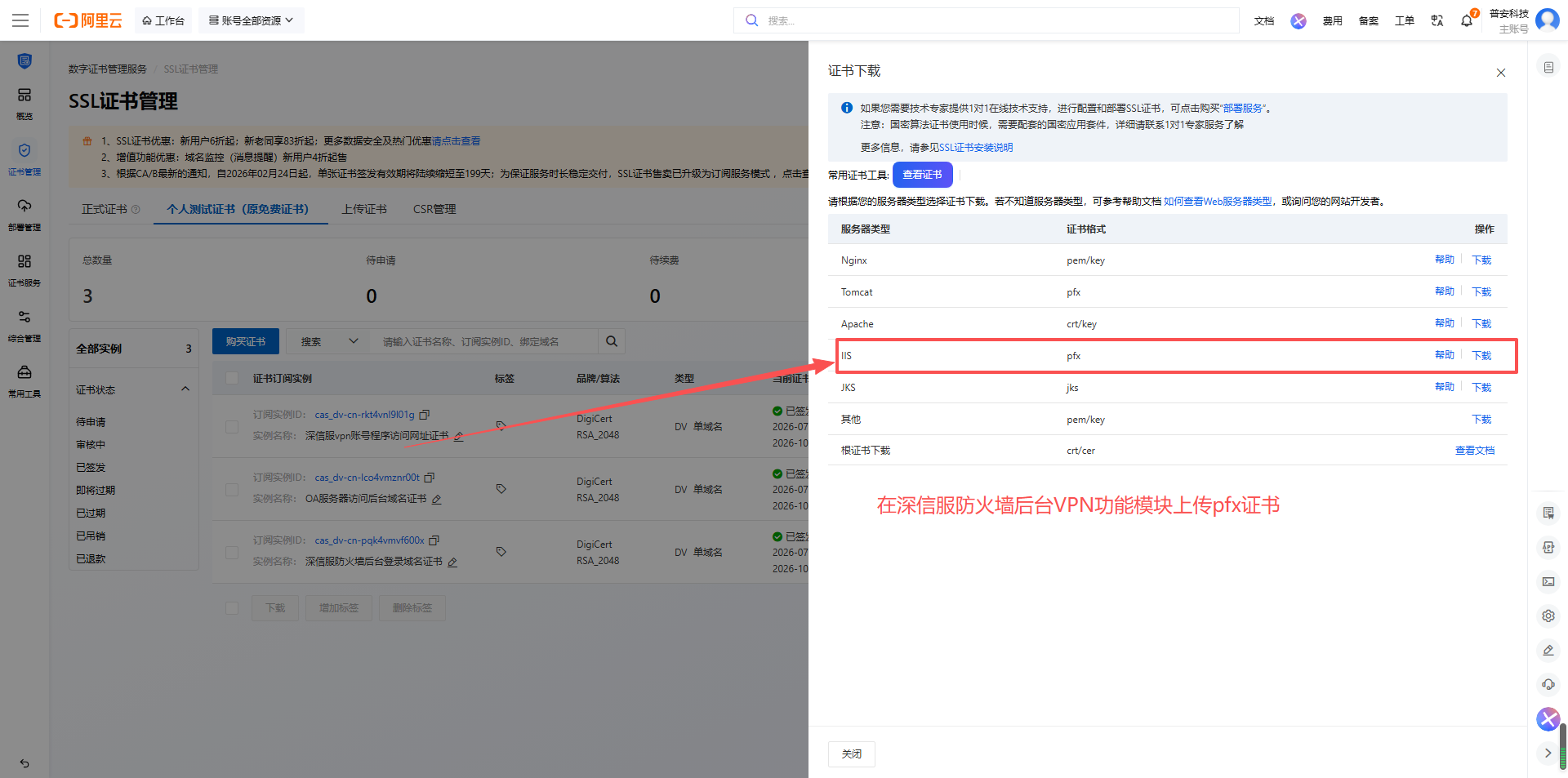Click the 关闭 button
The image size is (1568, 778).
tap(852, 754)
